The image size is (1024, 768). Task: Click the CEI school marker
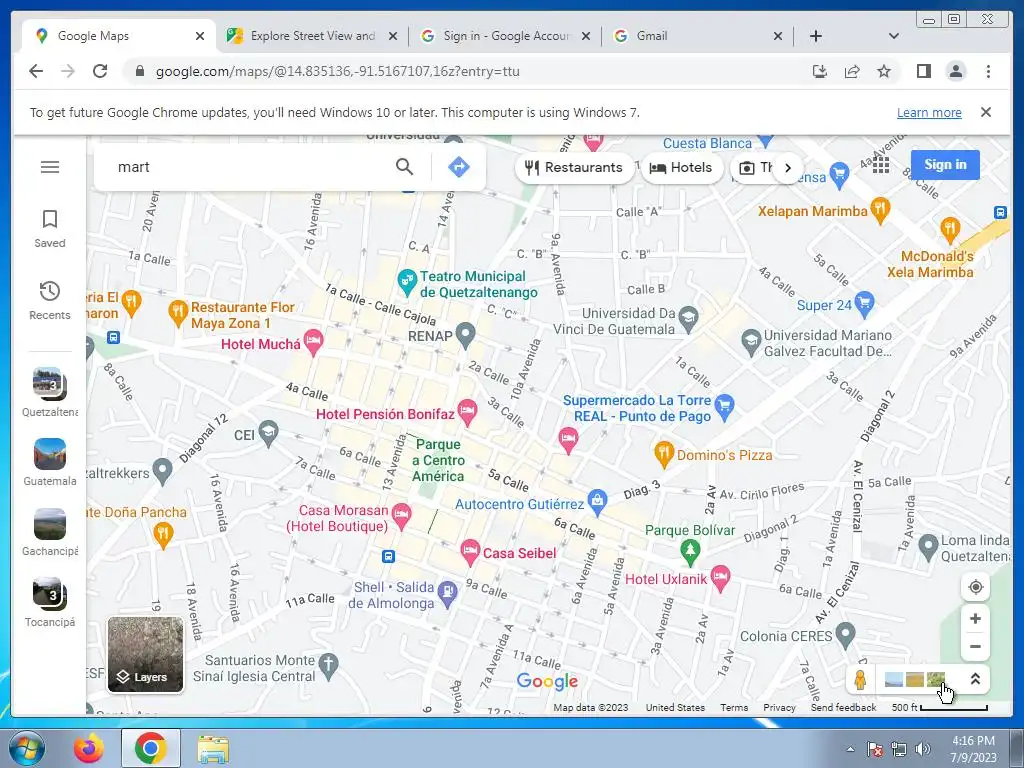coord(268,434)
